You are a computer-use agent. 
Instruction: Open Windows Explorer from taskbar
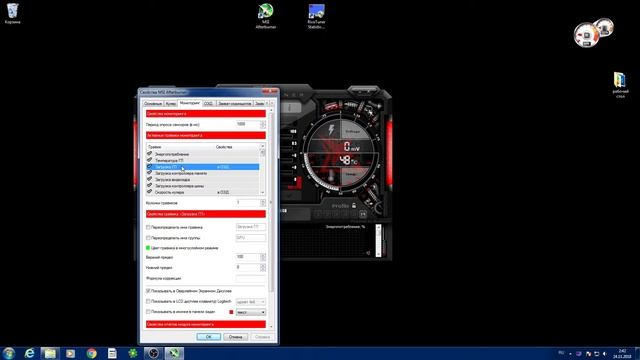click(x=50, y=353)
